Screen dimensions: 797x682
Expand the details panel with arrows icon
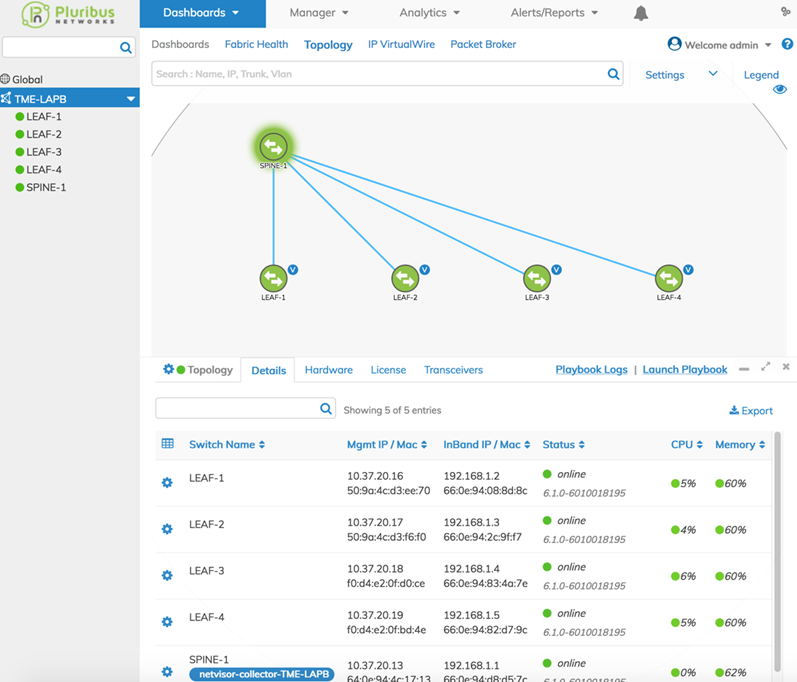tap(765, 367)
